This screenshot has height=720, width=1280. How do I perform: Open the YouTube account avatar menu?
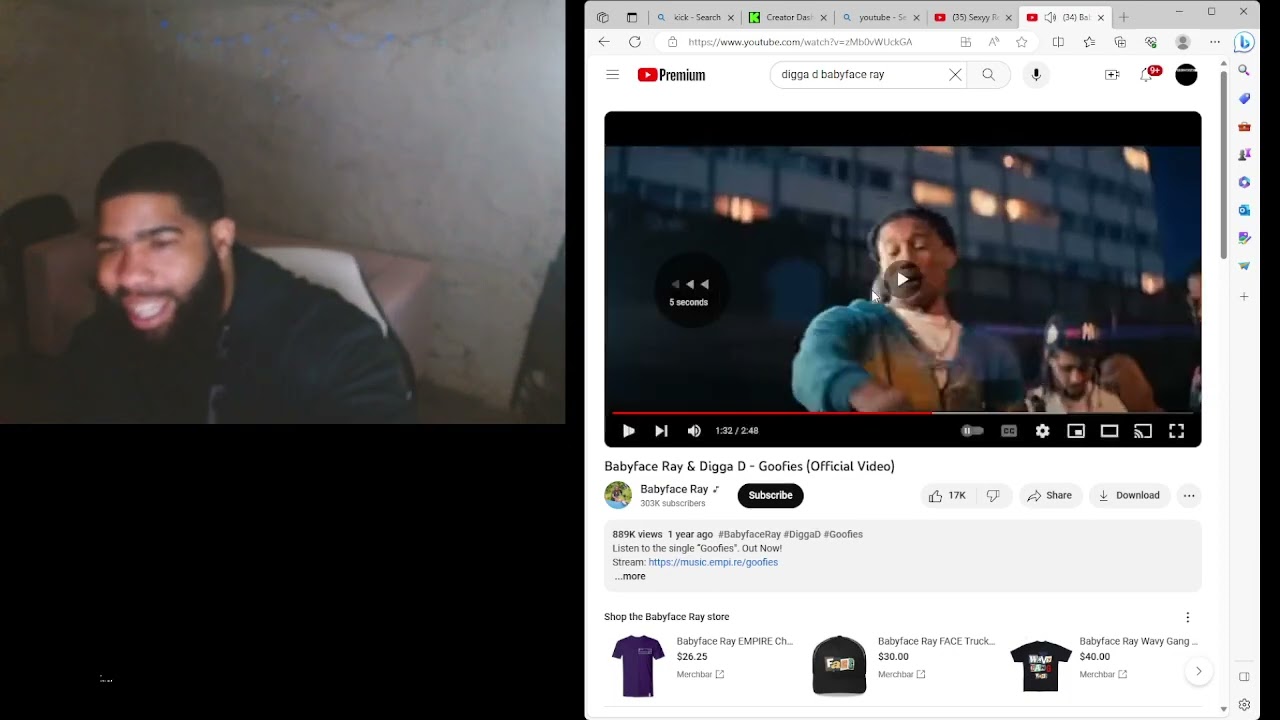click(x=1186, y=75)
